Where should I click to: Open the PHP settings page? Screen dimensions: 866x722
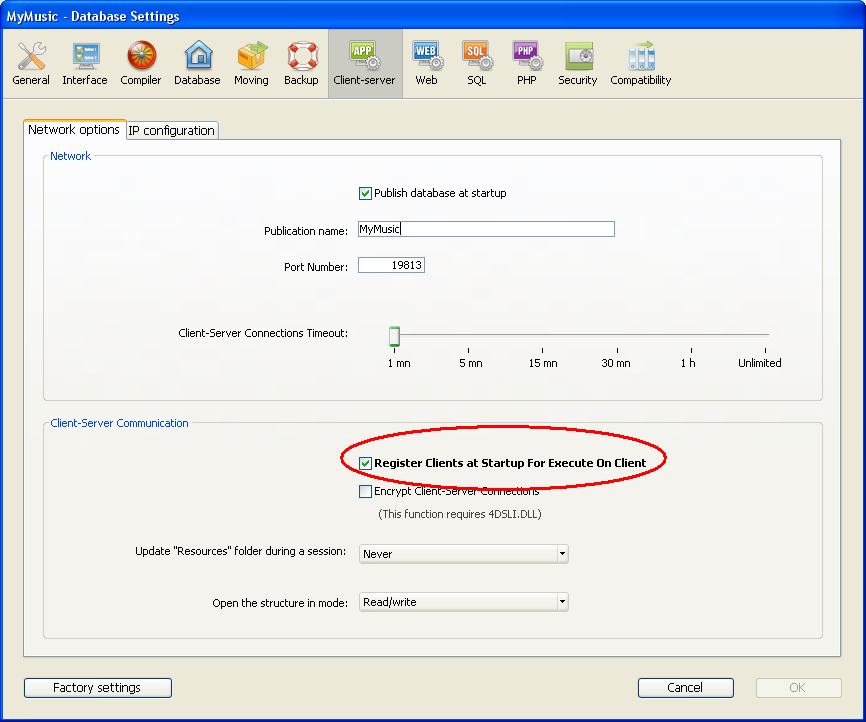tap(526, 64)
